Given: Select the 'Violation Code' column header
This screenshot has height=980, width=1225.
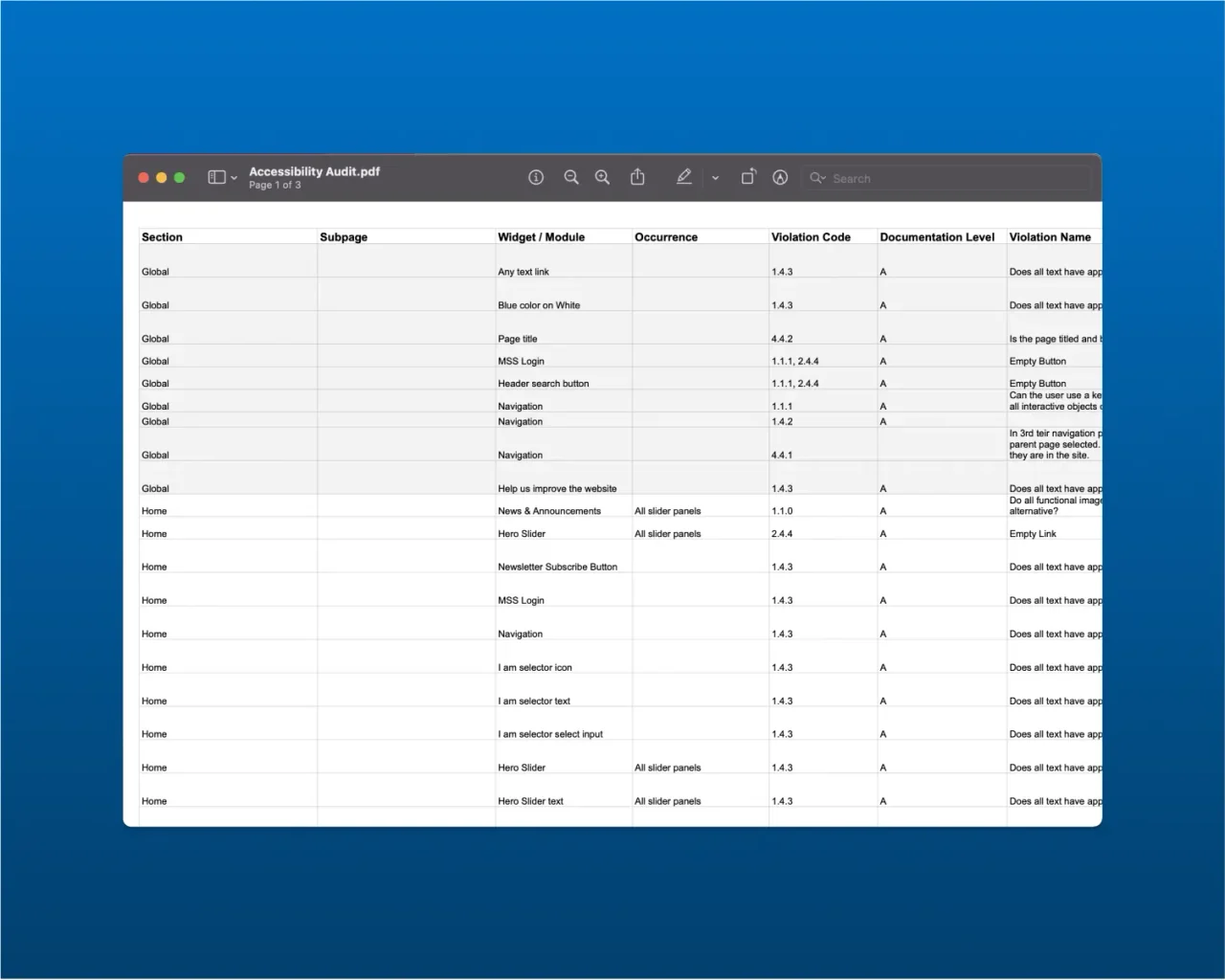Looking at the screenshot, I should coord(811,237).
